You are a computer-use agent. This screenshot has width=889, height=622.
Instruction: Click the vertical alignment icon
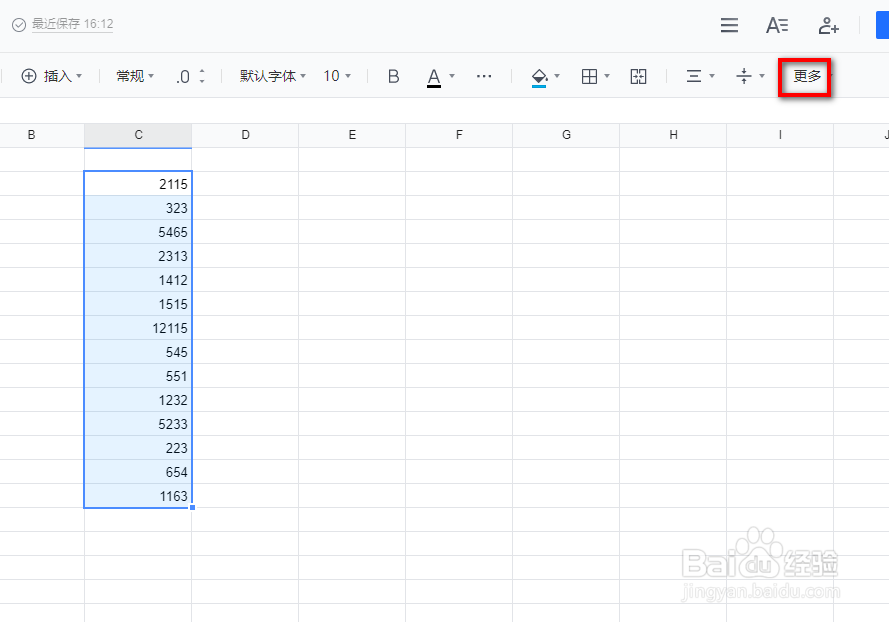(x=744, y=76)
